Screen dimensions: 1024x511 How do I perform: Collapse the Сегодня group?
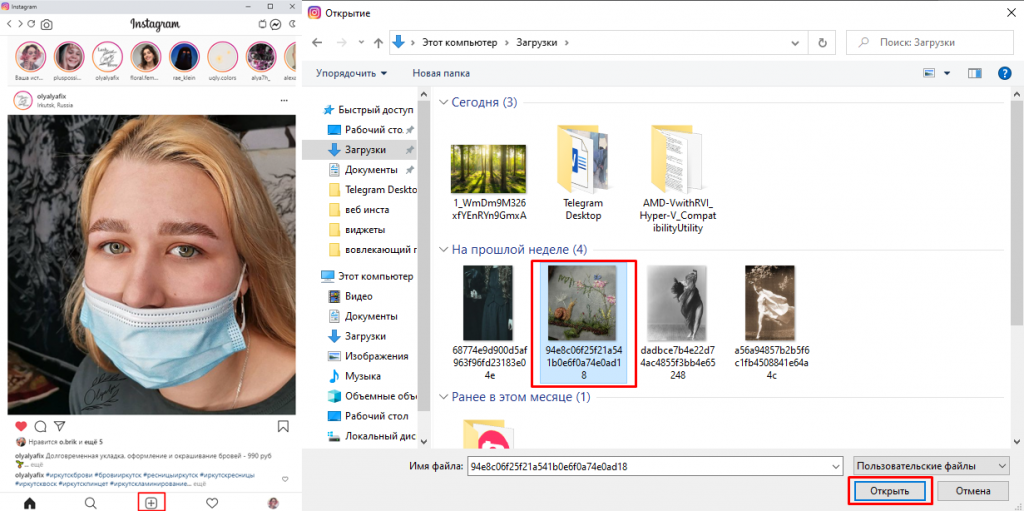(x=445, y=103)
